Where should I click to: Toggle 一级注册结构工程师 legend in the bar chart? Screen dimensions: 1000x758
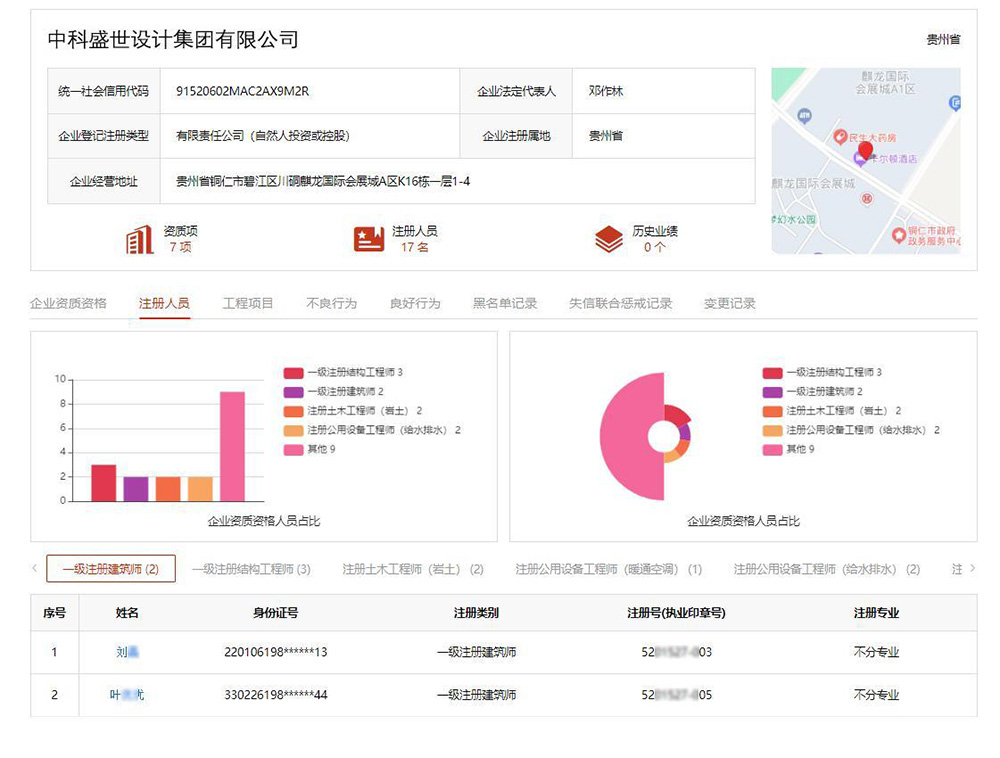coord(343,373)
